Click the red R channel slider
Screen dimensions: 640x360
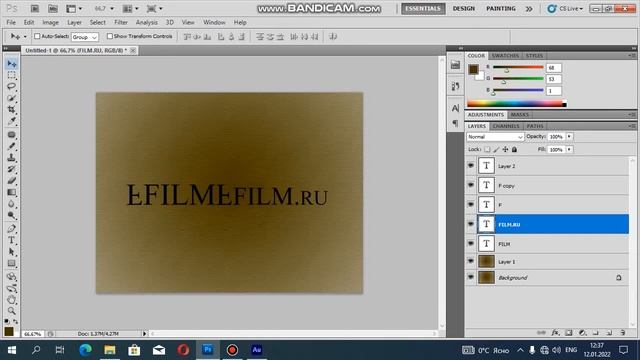pos(518,67)
